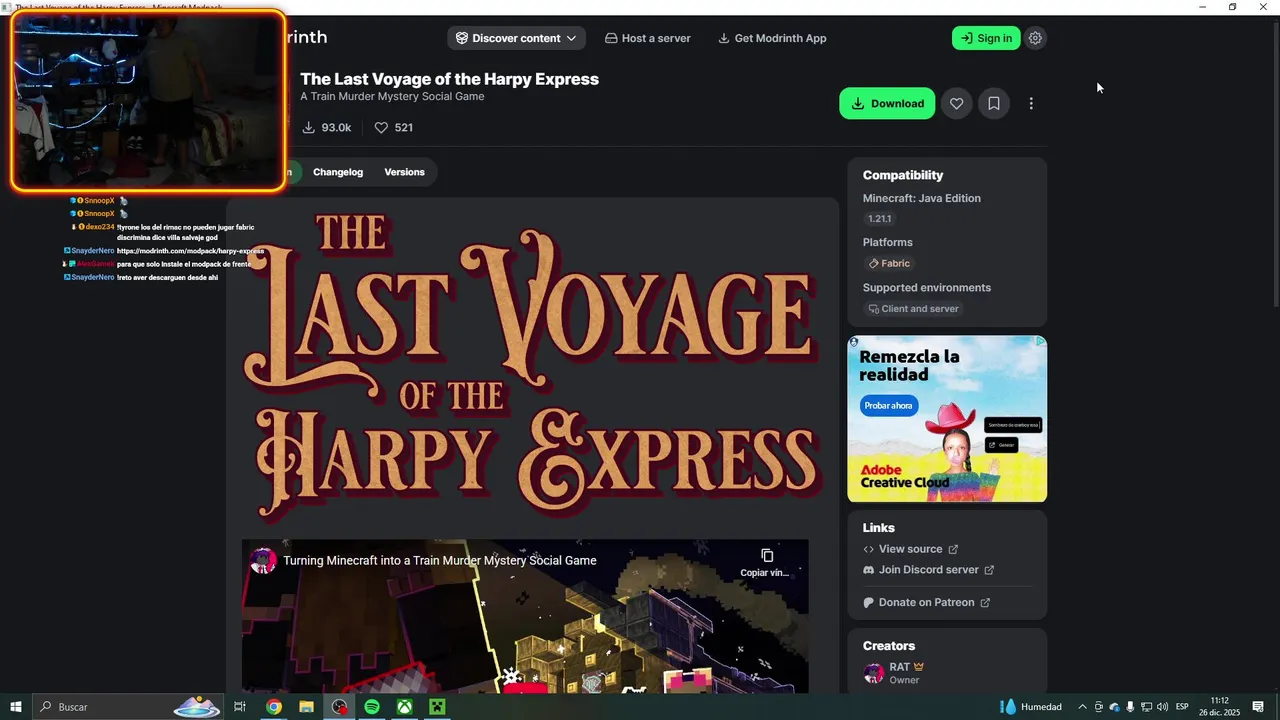Viewport: 1280px width, 720px height.
Task: Click the heart icon to follow the modpack
Action: click(956, 103)
